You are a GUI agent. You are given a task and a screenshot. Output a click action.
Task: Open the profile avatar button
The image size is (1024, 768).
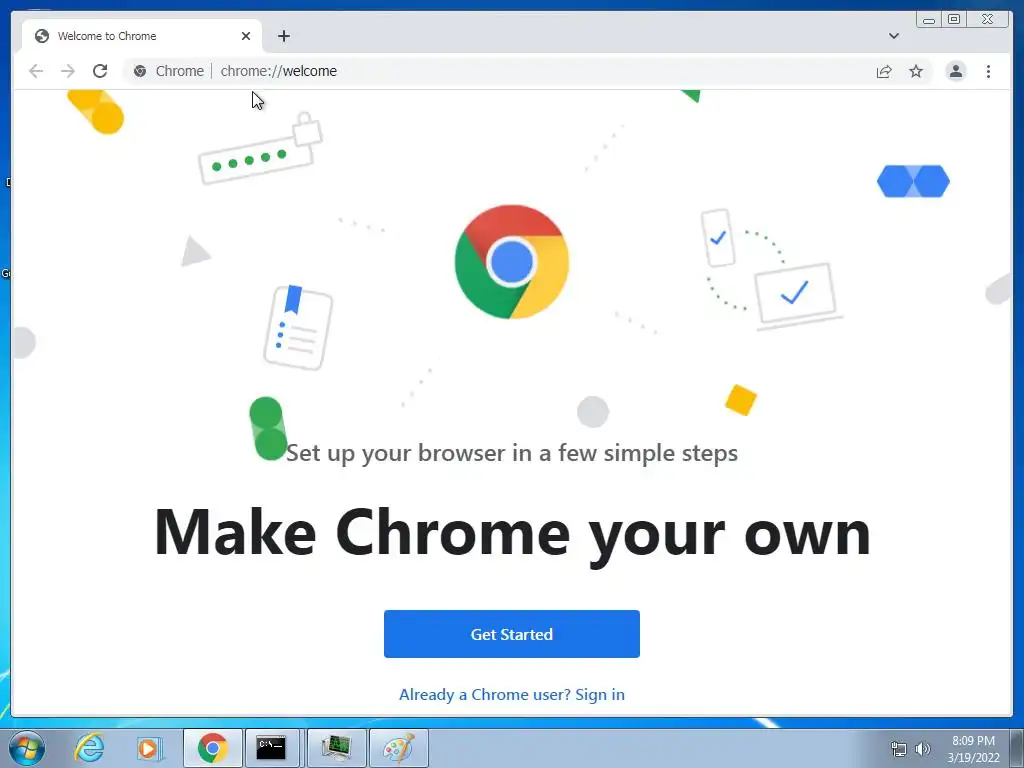coord(955,71)
